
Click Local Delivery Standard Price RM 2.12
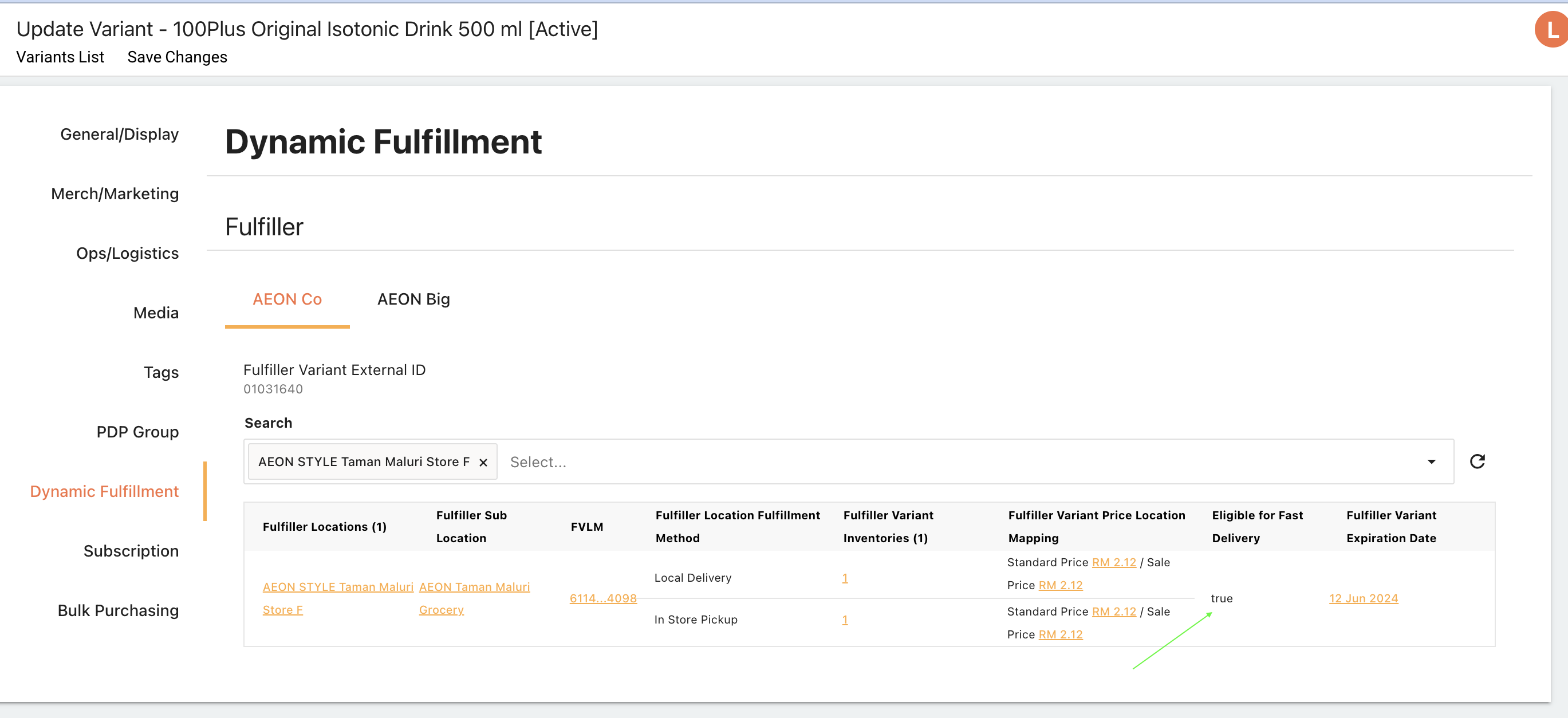coord(1114,562)
